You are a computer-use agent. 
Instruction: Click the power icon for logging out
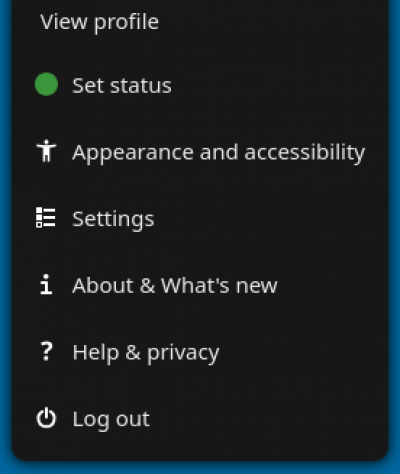pyautogui.click(x=46, y=418)
